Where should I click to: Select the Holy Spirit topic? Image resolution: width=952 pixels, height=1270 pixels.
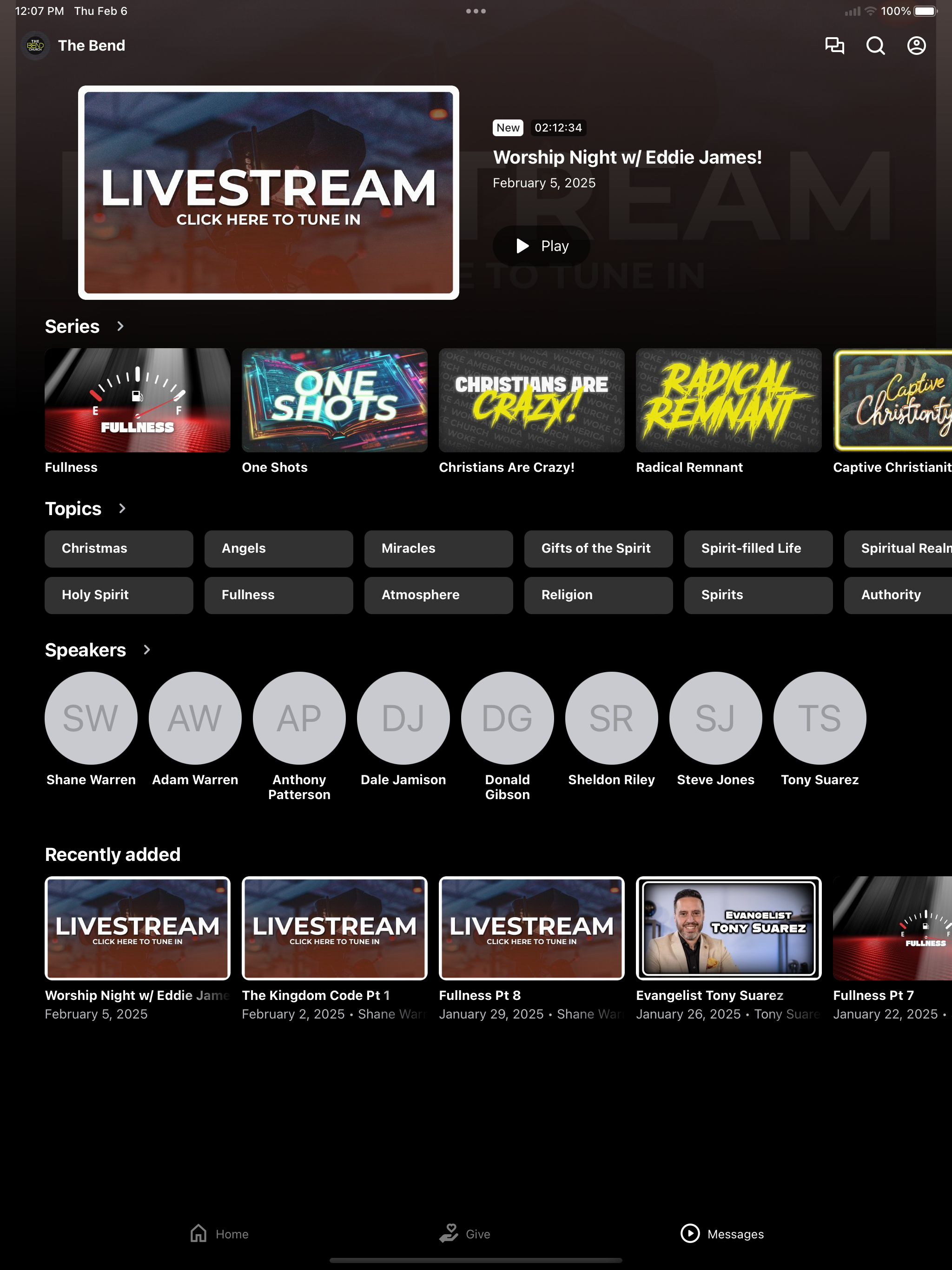tap(119, 595)
